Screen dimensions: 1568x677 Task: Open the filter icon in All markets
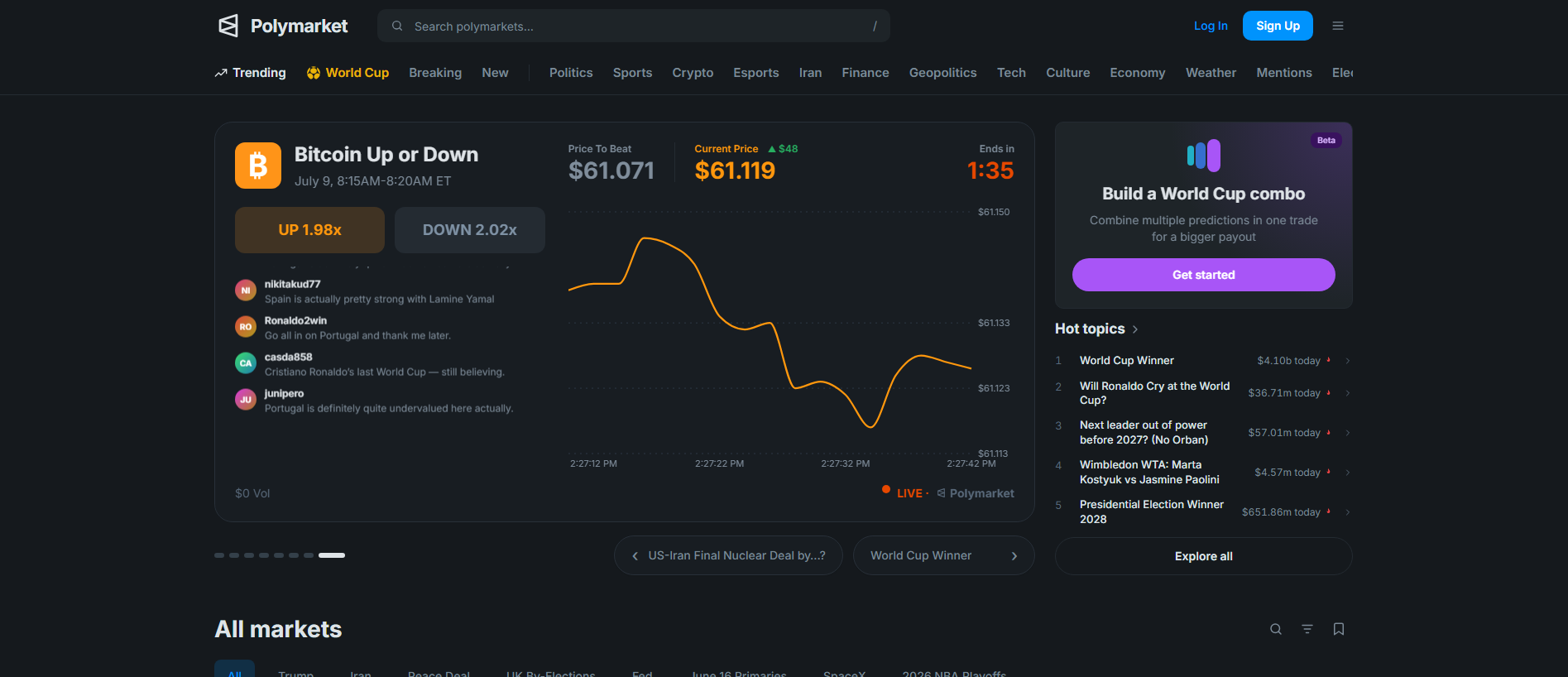pos(1307,629)
